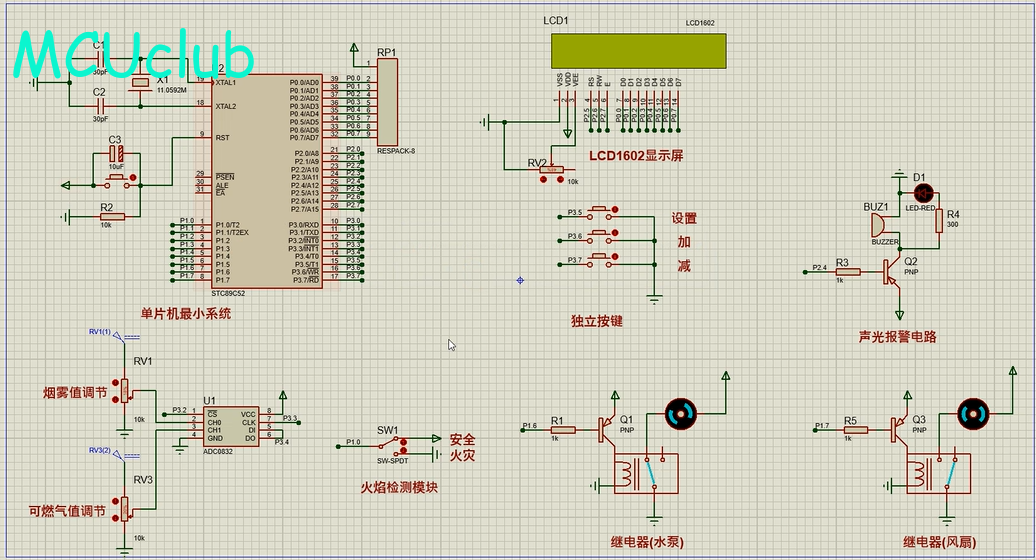Select the BUZ1 buzzer component
This screenshot has width=1036, height=560.
click(880, 226)
